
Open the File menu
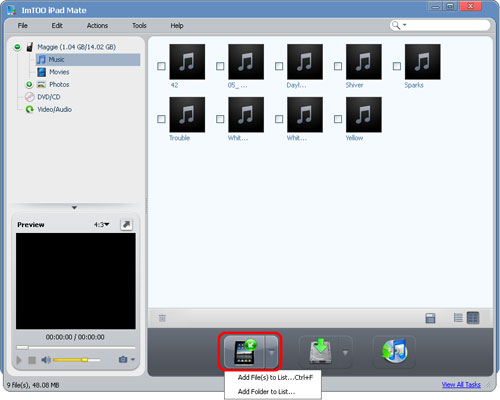coord(23,26)
